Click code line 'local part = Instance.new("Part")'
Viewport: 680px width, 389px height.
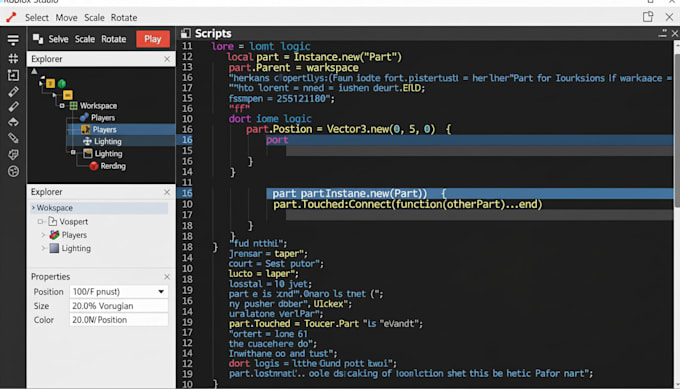(x=314, y=57)
